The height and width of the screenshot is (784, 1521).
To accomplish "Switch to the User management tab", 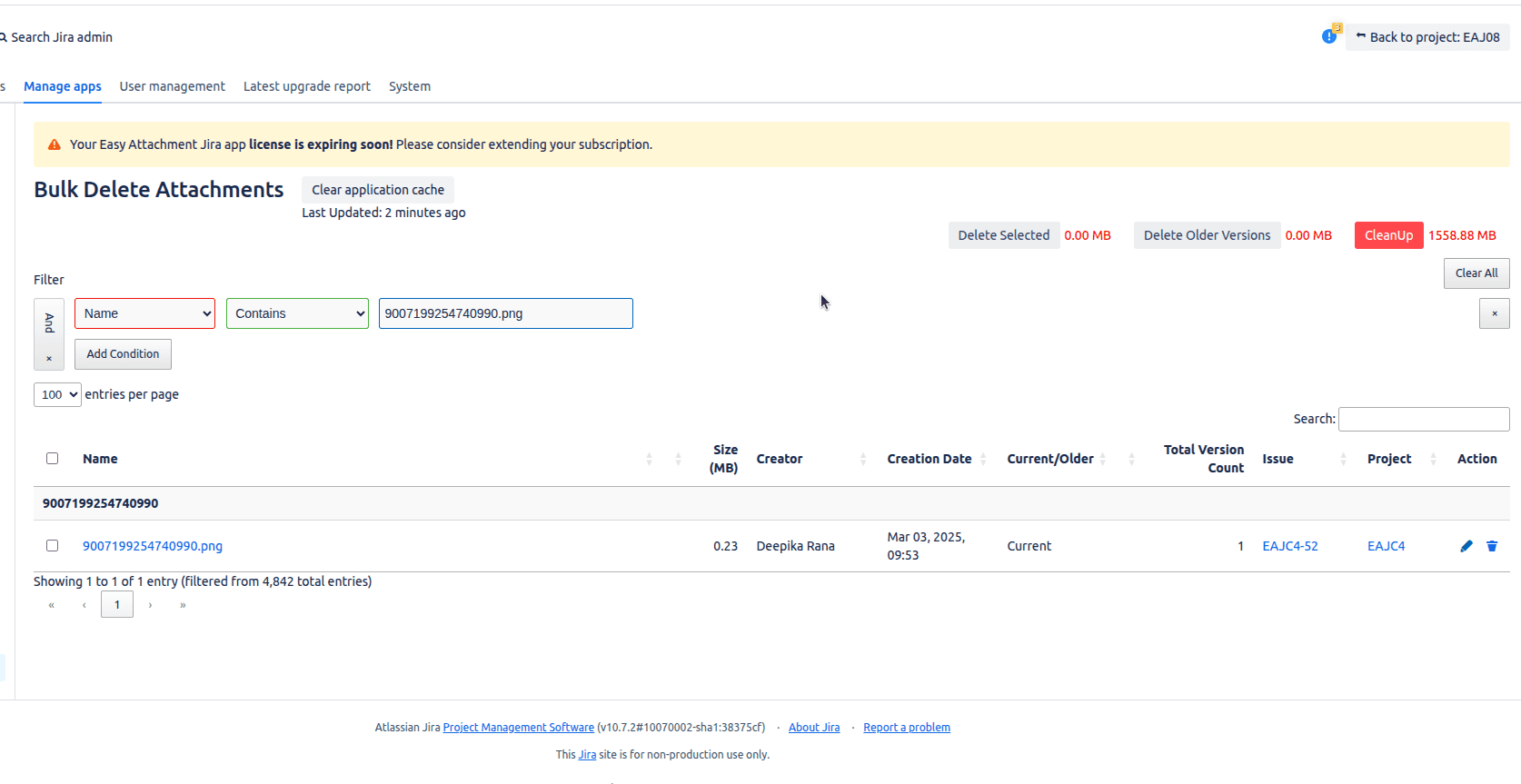I will click(x=172, y=86).
